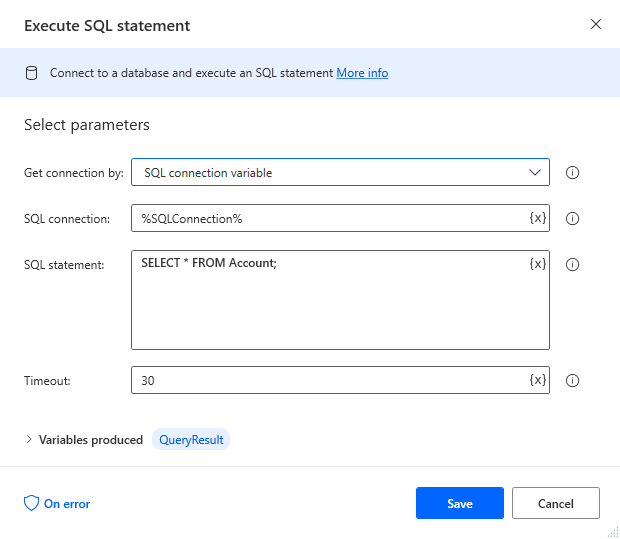Click the Timeout field showing 30

click(x=330, y=380)
